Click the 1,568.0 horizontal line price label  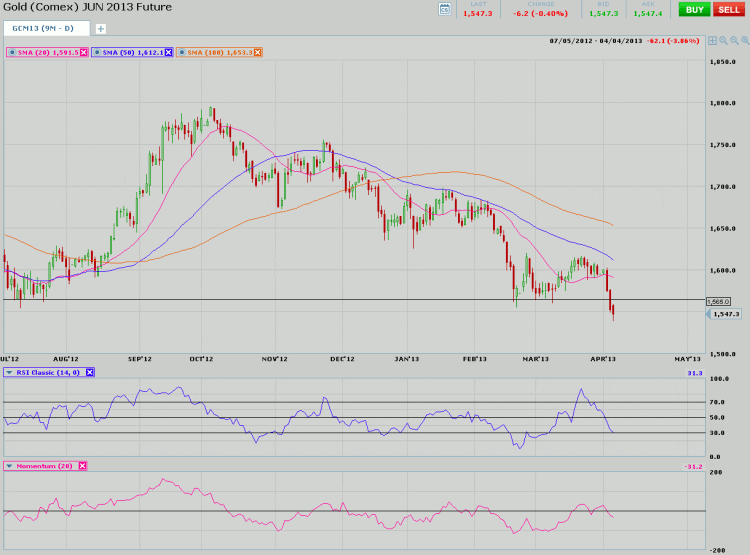(x=720, y=301)
